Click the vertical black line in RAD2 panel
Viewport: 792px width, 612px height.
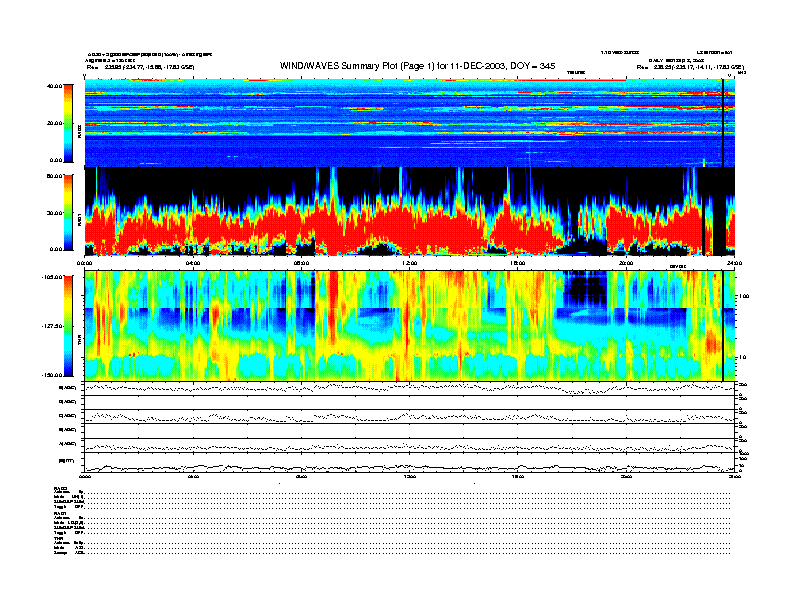point(723,123)
